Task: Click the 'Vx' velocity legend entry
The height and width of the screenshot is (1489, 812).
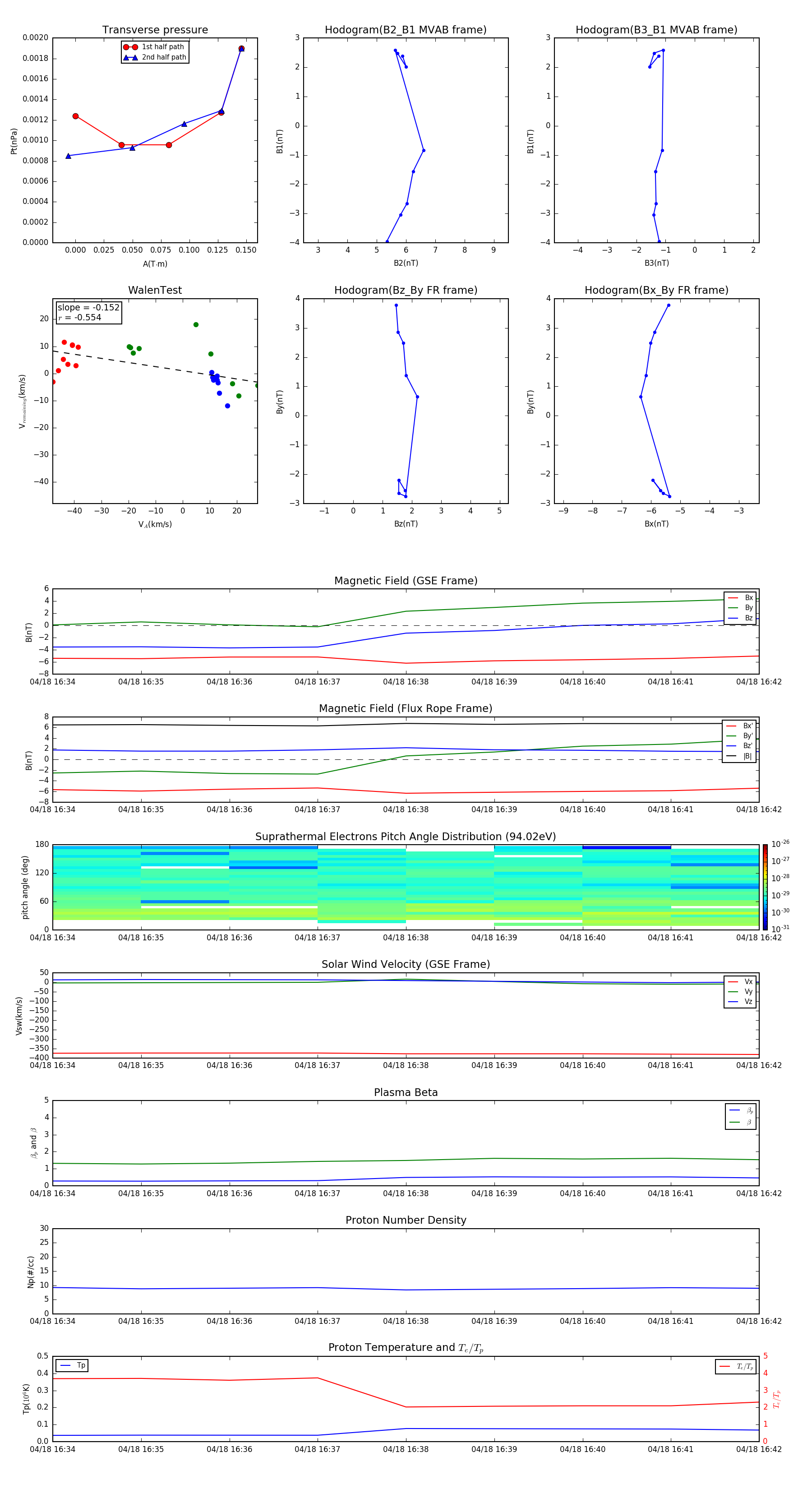Action: pos(740,981)
